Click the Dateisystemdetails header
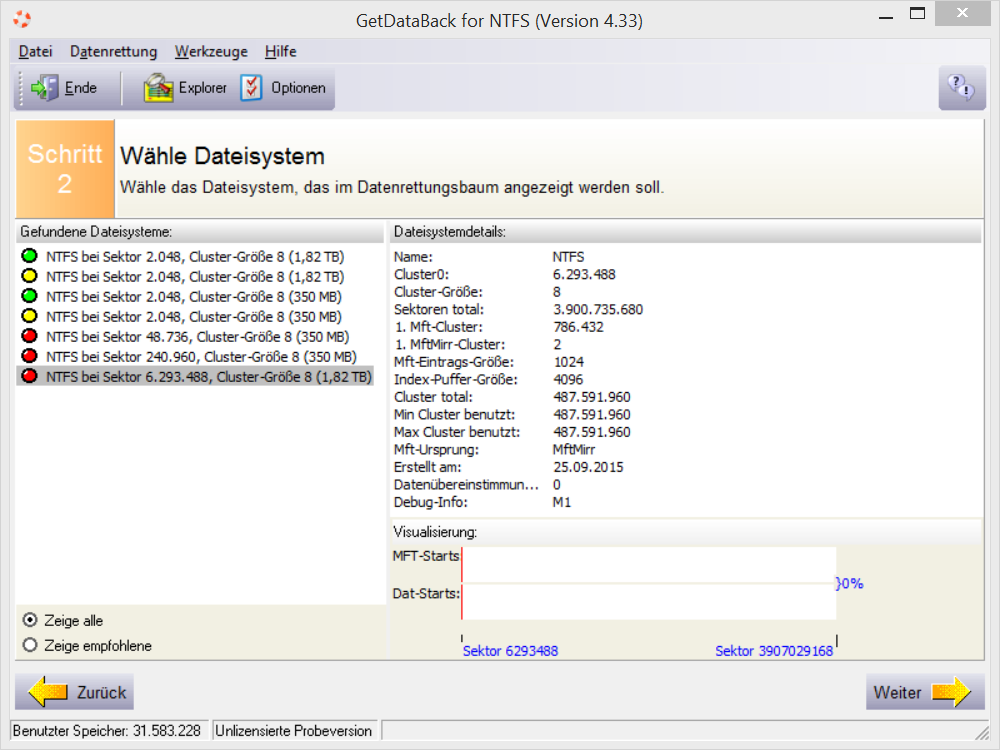 tap(686, 232)
